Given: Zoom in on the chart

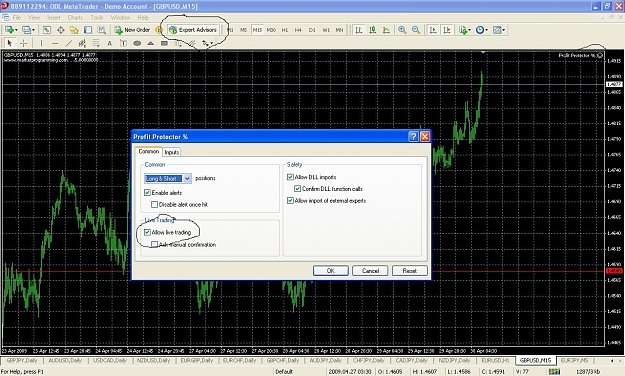Looking at the screenshot, I should pos(402,30).
